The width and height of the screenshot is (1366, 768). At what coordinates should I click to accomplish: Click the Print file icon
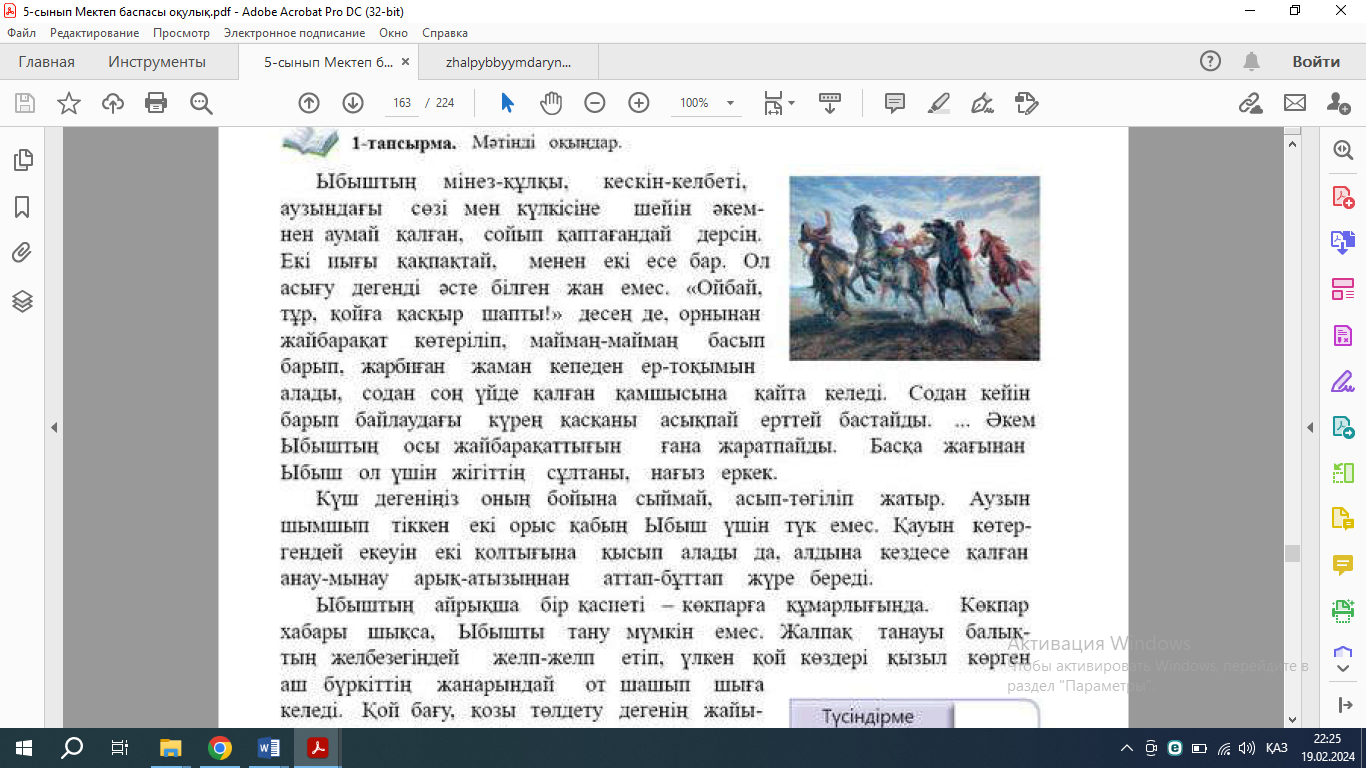pyautogui.click(x=156, y=103)
